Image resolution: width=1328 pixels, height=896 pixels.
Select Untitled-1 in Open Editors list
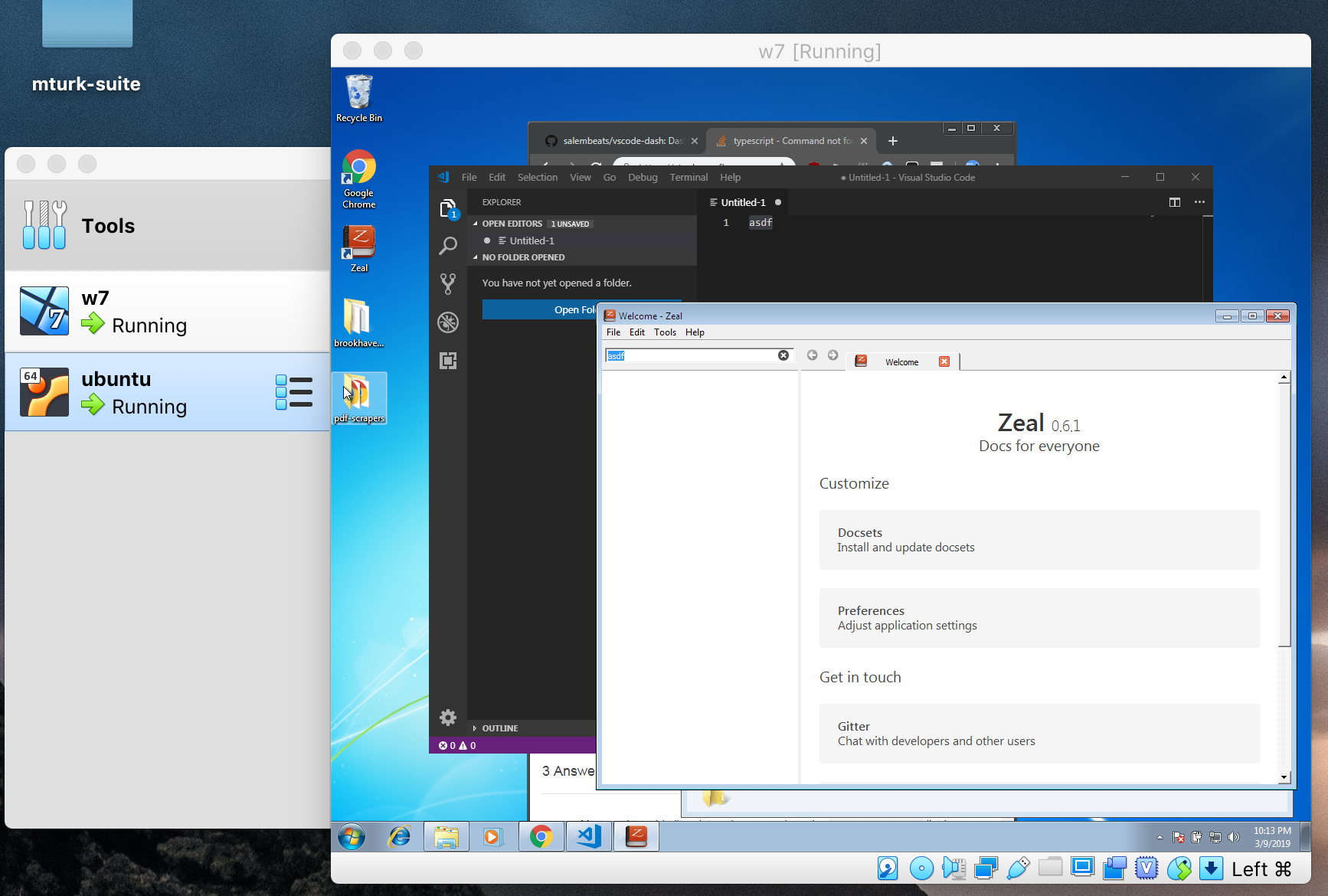[582, 240]
